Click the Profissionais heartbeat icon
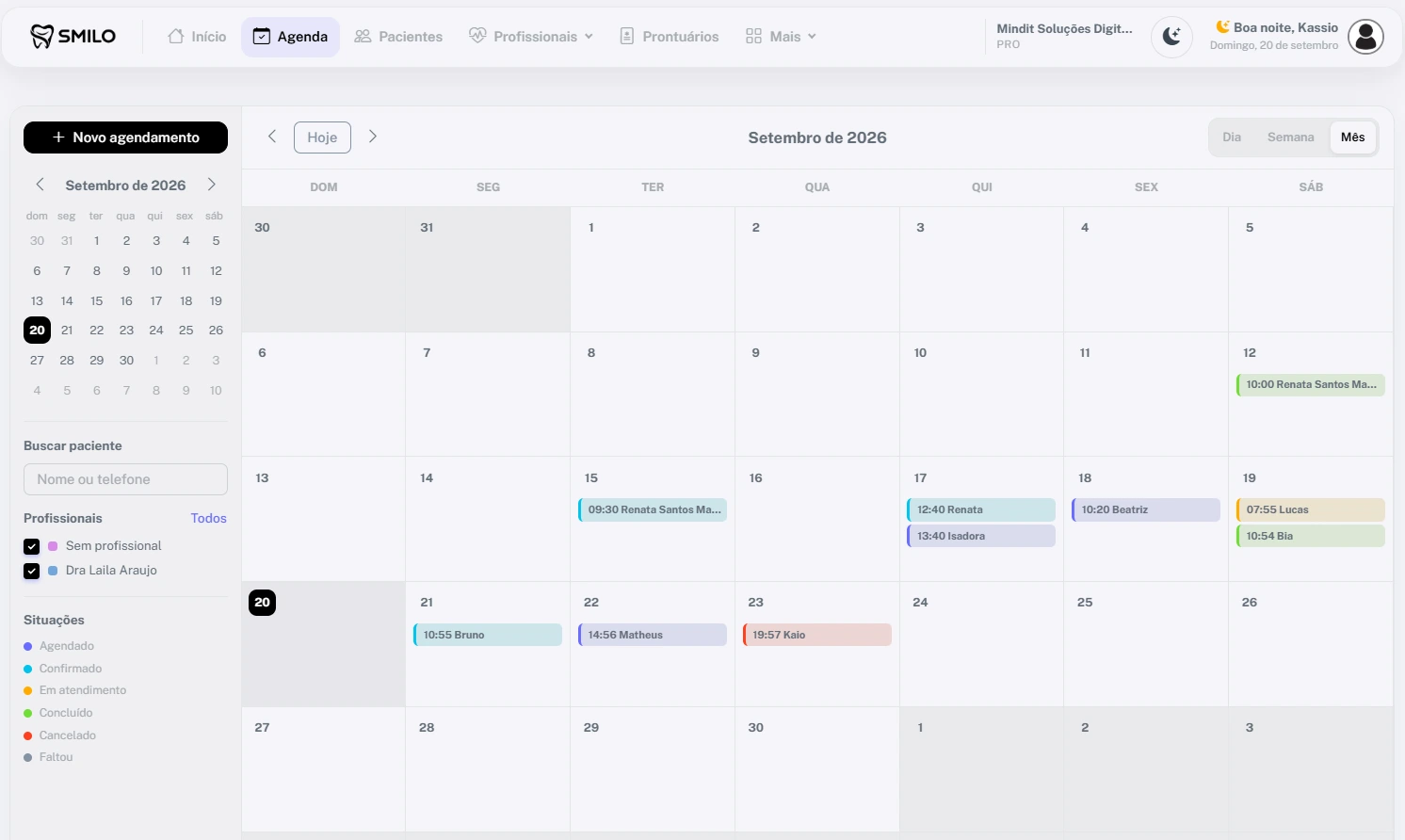 coord(477,36)
